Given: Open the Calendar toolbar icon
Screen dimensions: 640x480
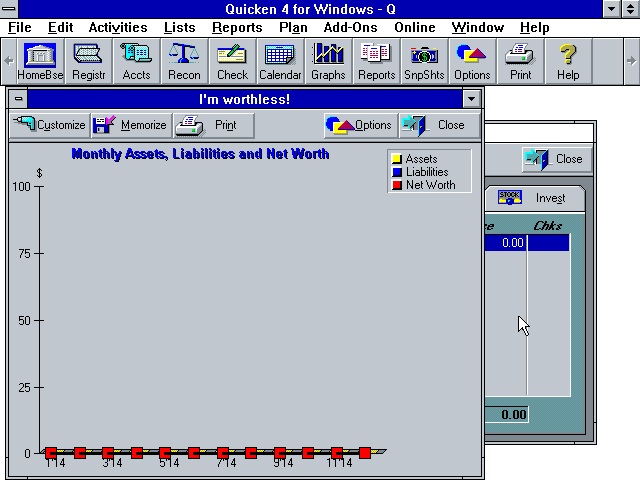Looking at the screenshot, I should tap(280, 61).
